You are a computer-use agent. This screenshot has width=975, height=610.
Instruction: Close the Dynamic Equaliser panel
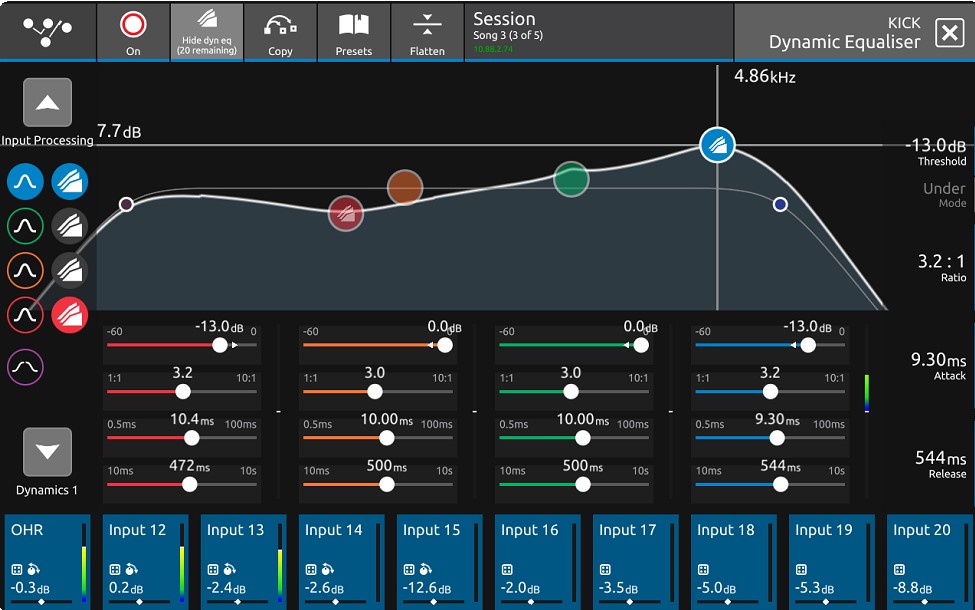pyautogui.click(x=950, y=32)
